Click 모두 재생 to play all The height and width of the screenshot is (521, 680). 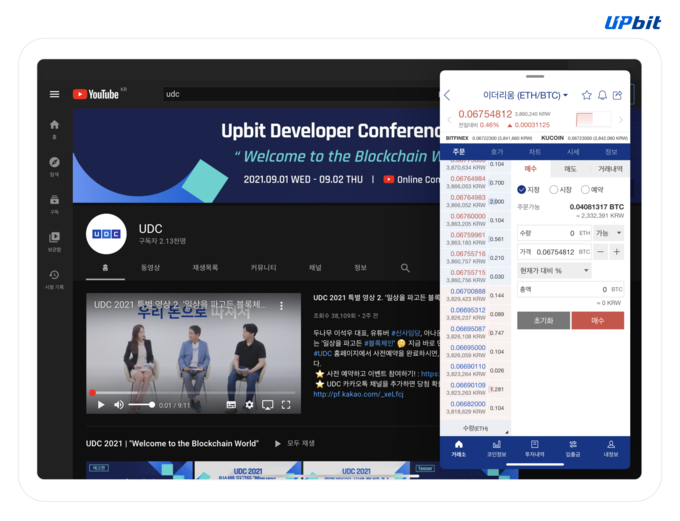[295, 443]
